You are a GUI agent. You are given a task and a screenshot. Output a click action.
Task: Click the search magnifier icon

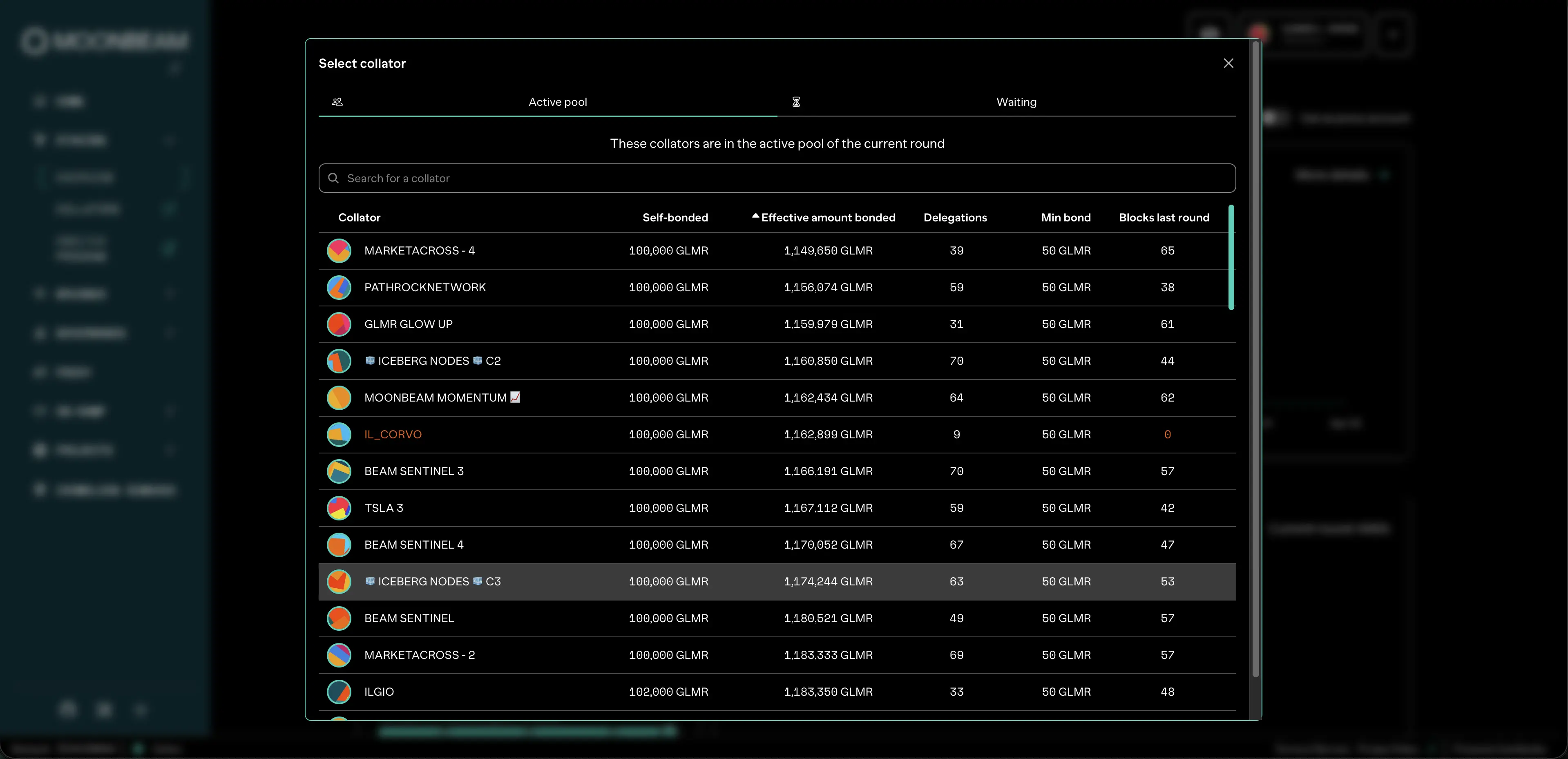(x=333, y=179)
